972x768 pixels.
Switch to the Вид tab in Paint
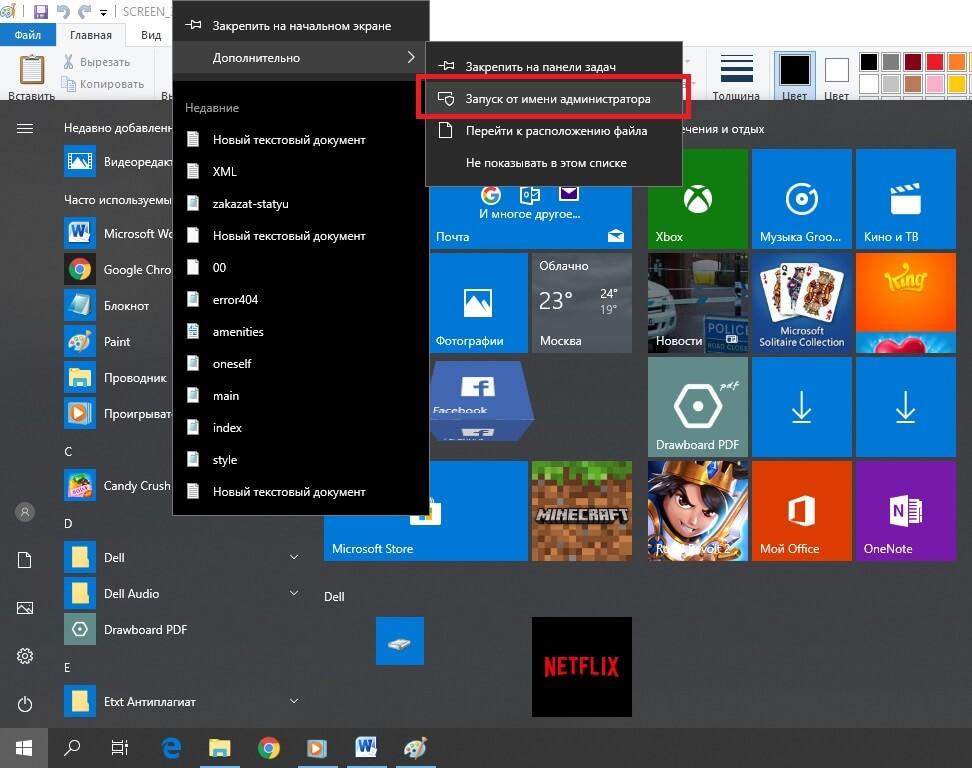[151, 35]
